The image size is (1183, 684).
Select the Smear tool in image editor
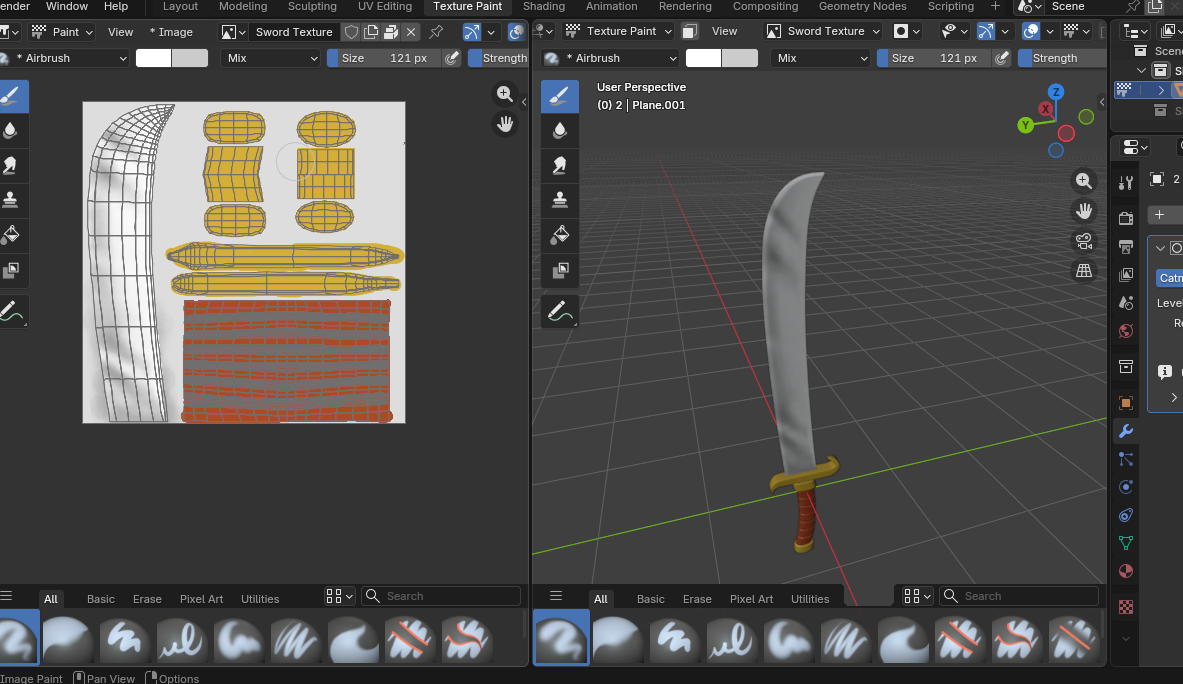pyautogui.click(x=11, y=165)
